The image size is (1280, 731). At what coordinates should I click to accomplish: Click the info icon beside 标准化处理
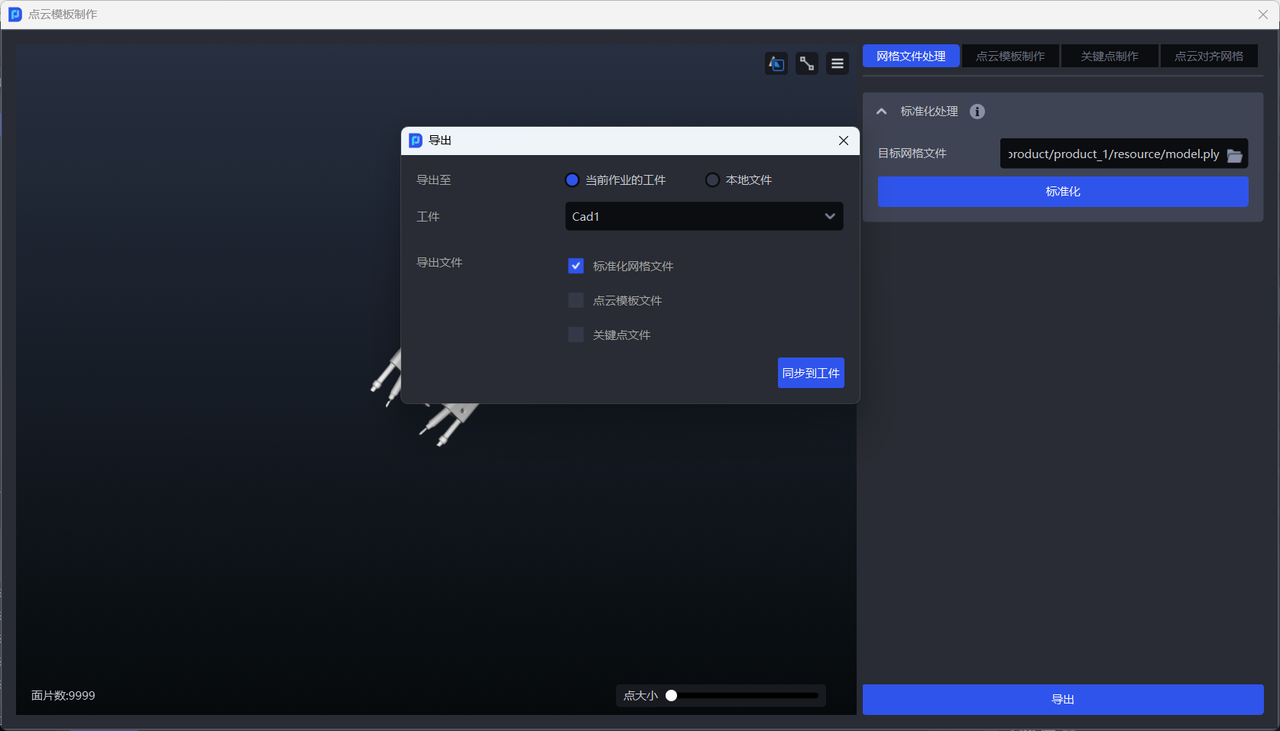click(977, 112)
